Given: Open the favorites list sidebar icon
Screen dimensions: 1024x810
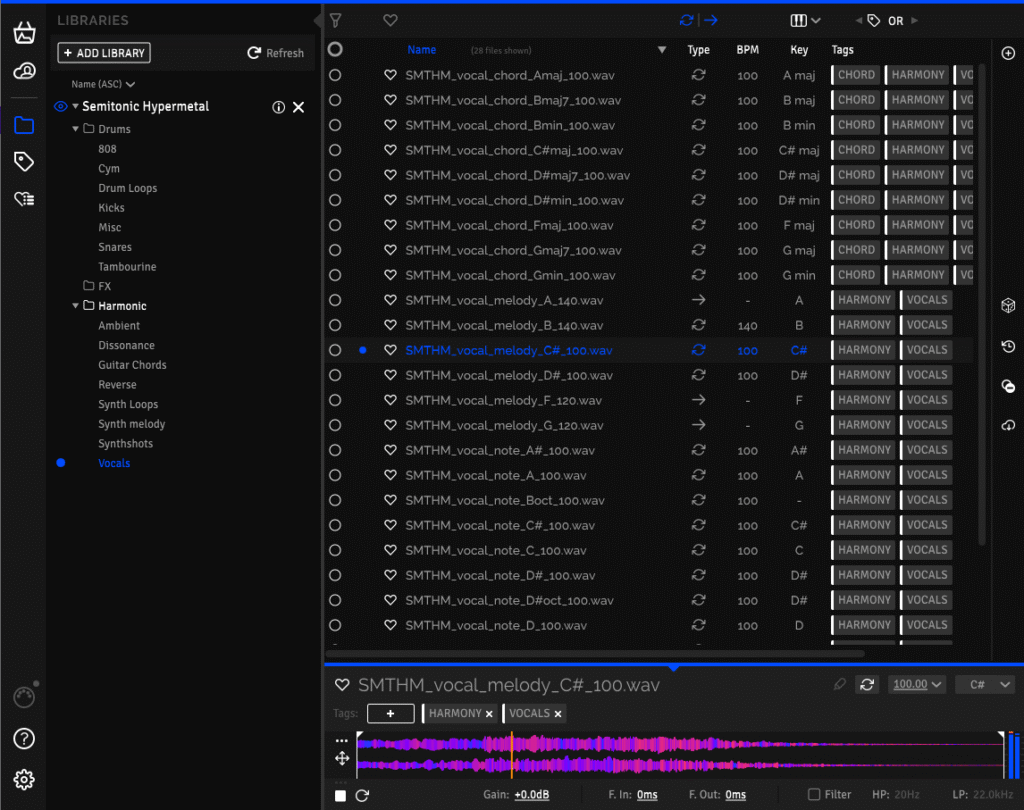Looking at the screenshot, I should click(x=24, y=199).
